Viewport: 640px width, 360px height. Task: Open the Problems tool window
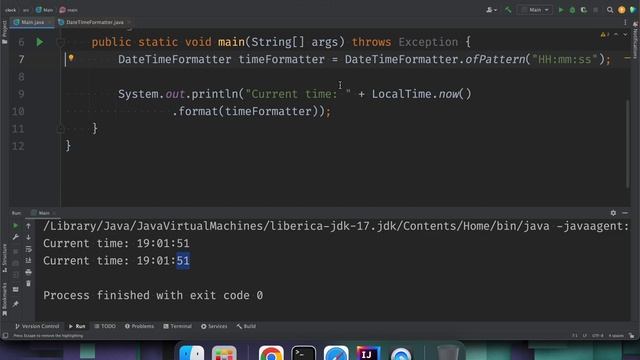(x=140, y=326)
